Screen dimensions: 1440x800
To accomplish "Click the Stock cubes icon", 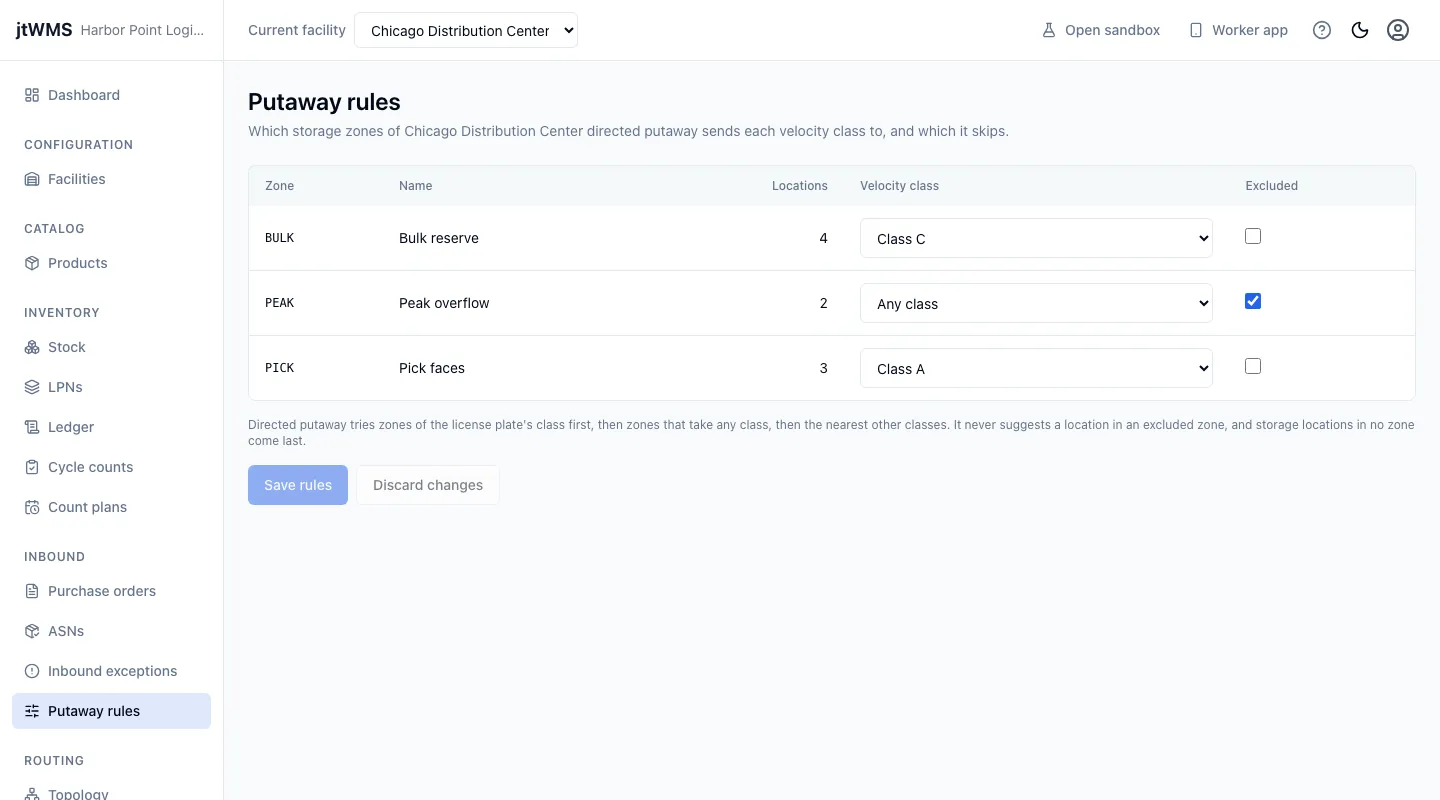I will [x=32, y=347].
